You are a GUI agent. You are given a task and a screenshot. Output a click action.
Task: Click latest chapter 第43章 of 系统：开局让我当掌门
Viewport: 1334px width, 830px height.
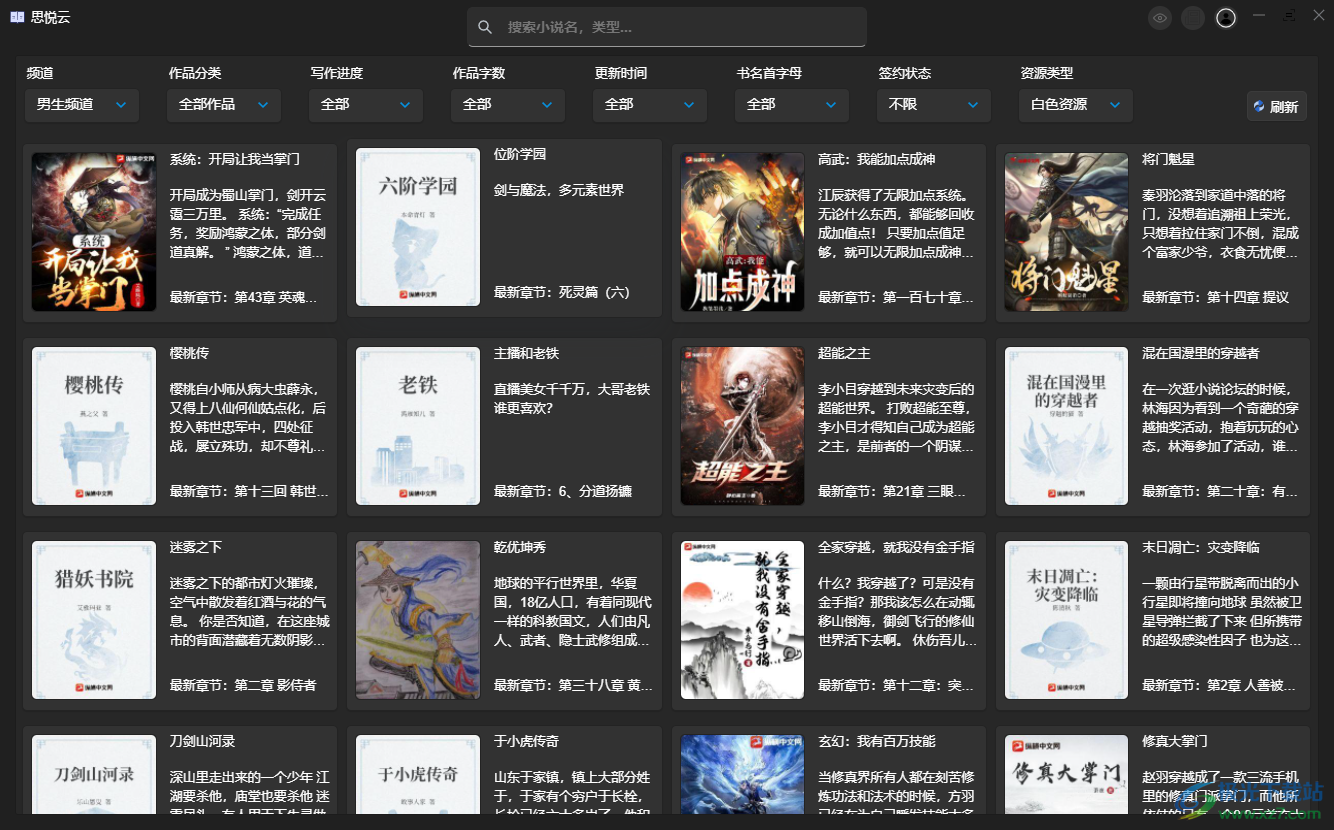point(243,297)
